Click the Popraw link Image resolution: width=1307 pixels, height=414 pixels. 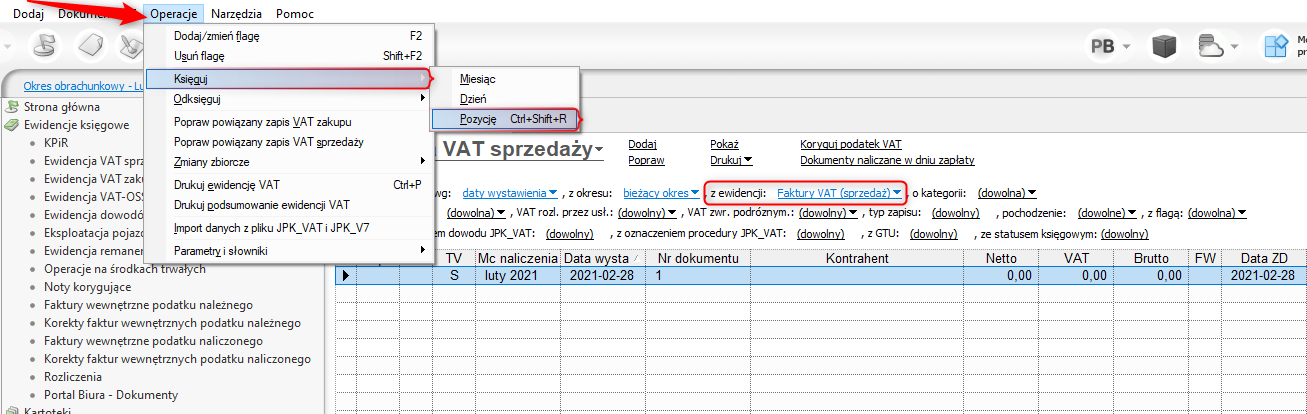tap(646, 160)
